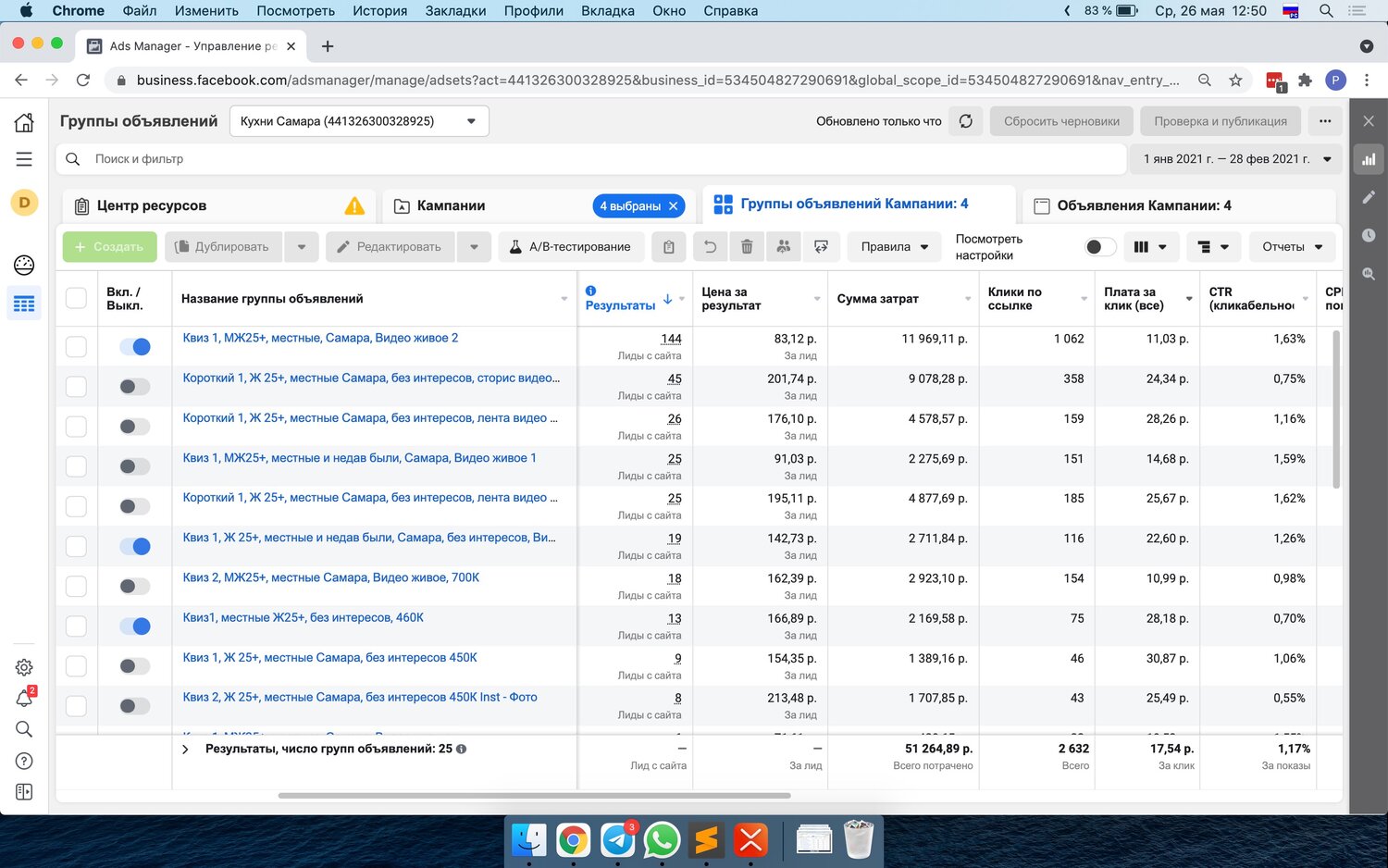Screen dimensions: 1388x868
Task: Open WhatsApp from the Dock
Action: click(662, 839)
